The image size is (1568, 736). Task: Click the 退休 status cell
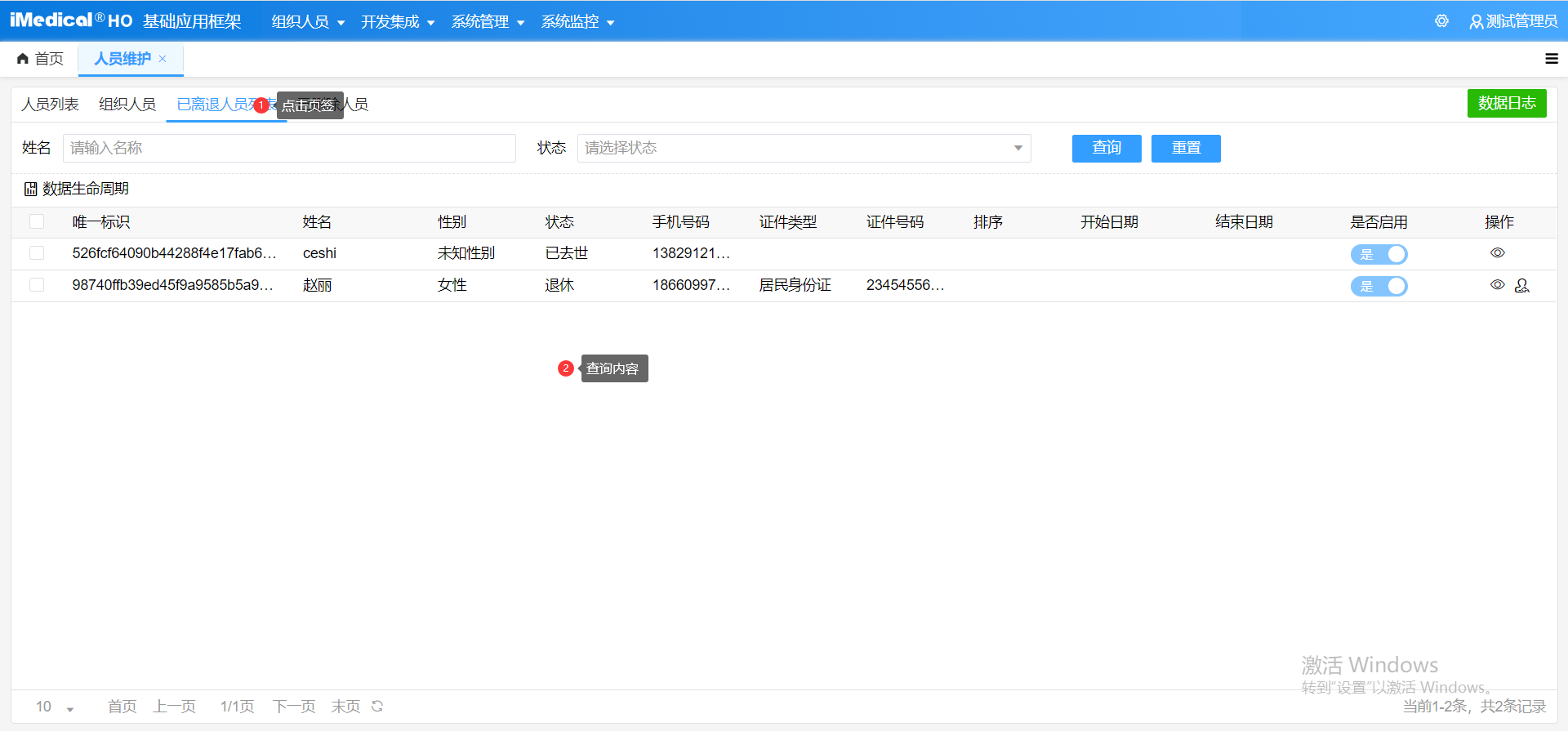tap(559, 285)
